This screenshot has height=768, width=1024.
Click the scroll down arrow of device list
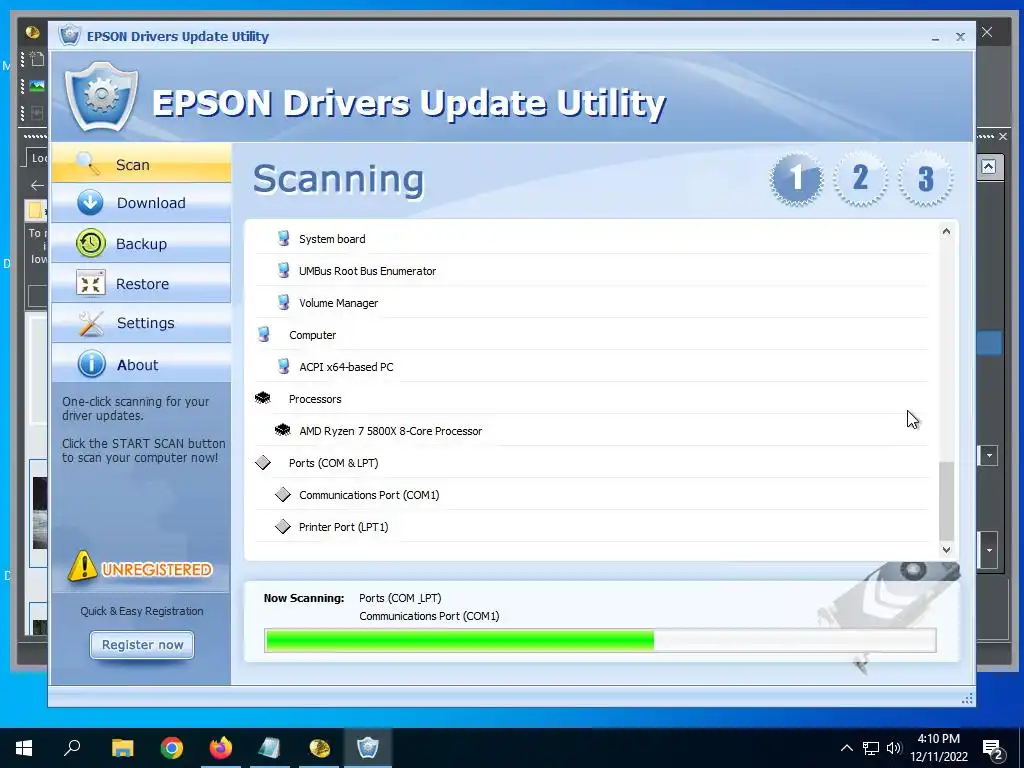[946, 550]
